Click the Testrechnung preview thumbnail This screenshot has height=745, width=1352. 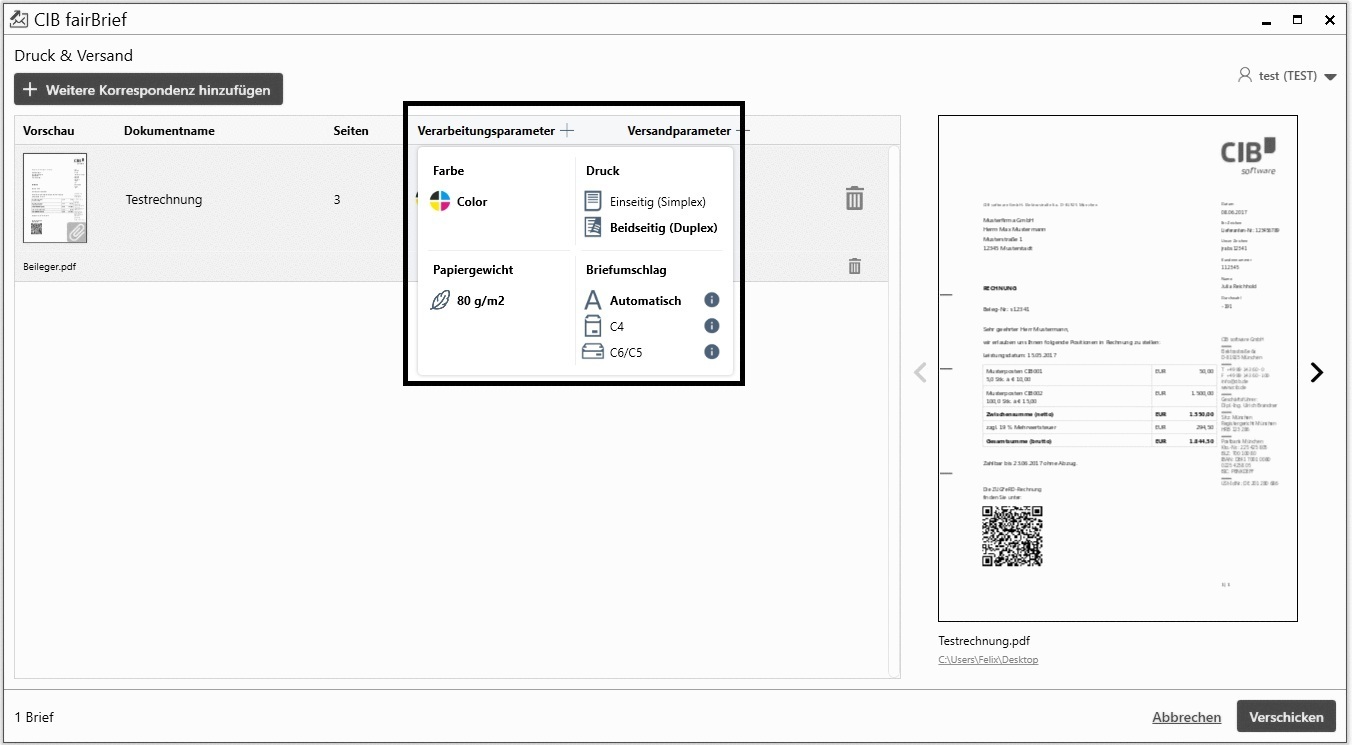coord(55,198)
